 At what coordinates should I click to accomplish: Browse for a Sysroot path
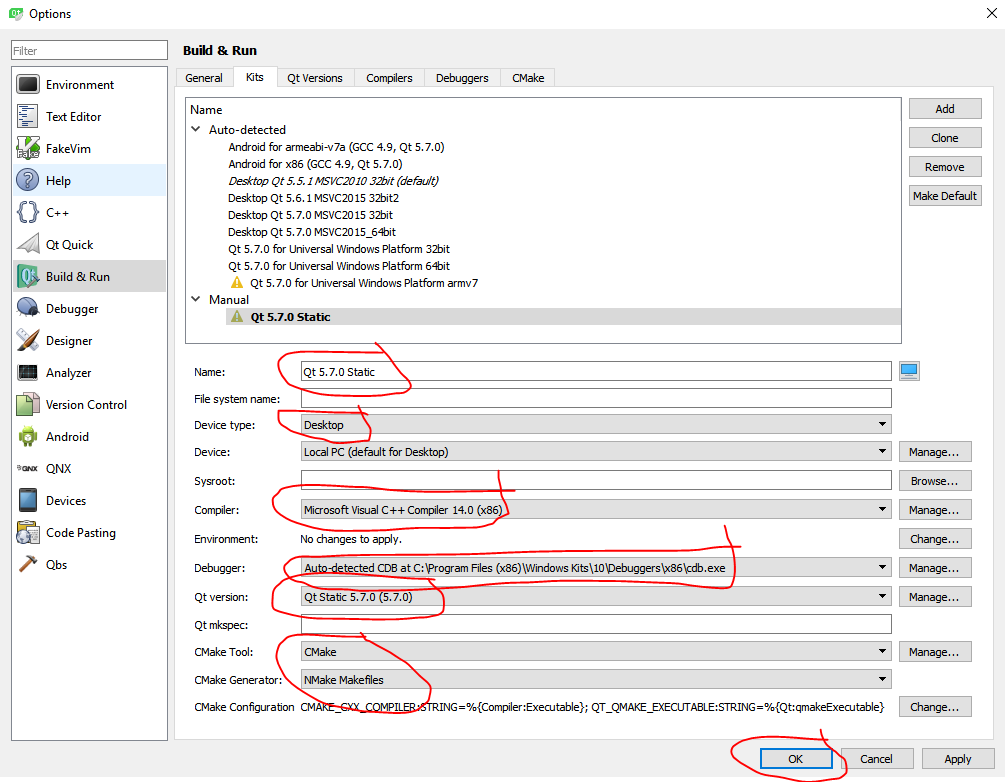(x=934, y=481)
